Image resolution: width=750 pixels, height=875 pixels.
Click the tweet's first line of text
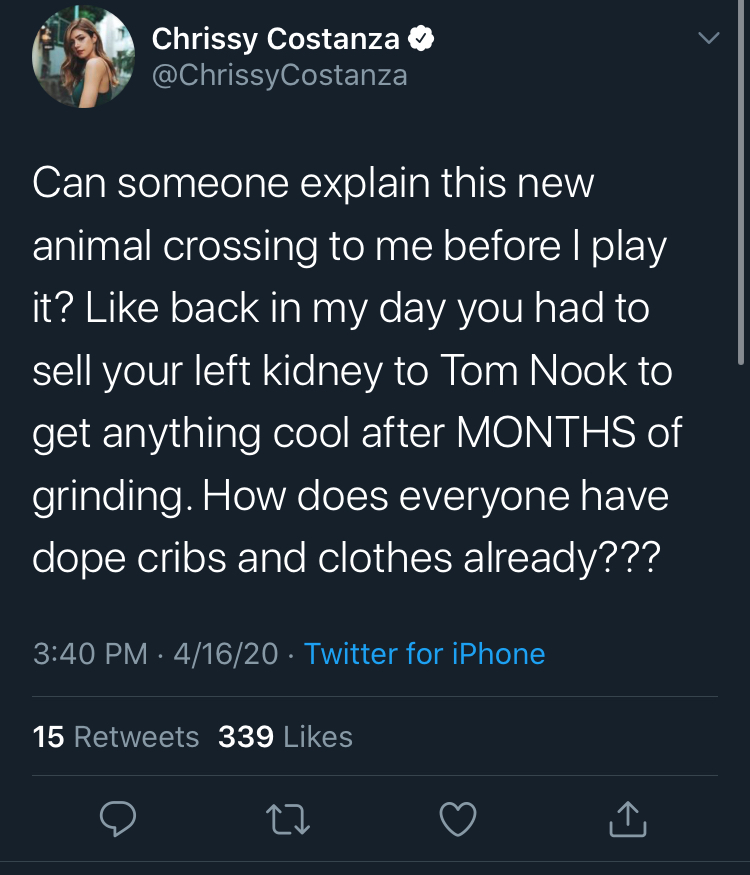[x=313, y=185]
